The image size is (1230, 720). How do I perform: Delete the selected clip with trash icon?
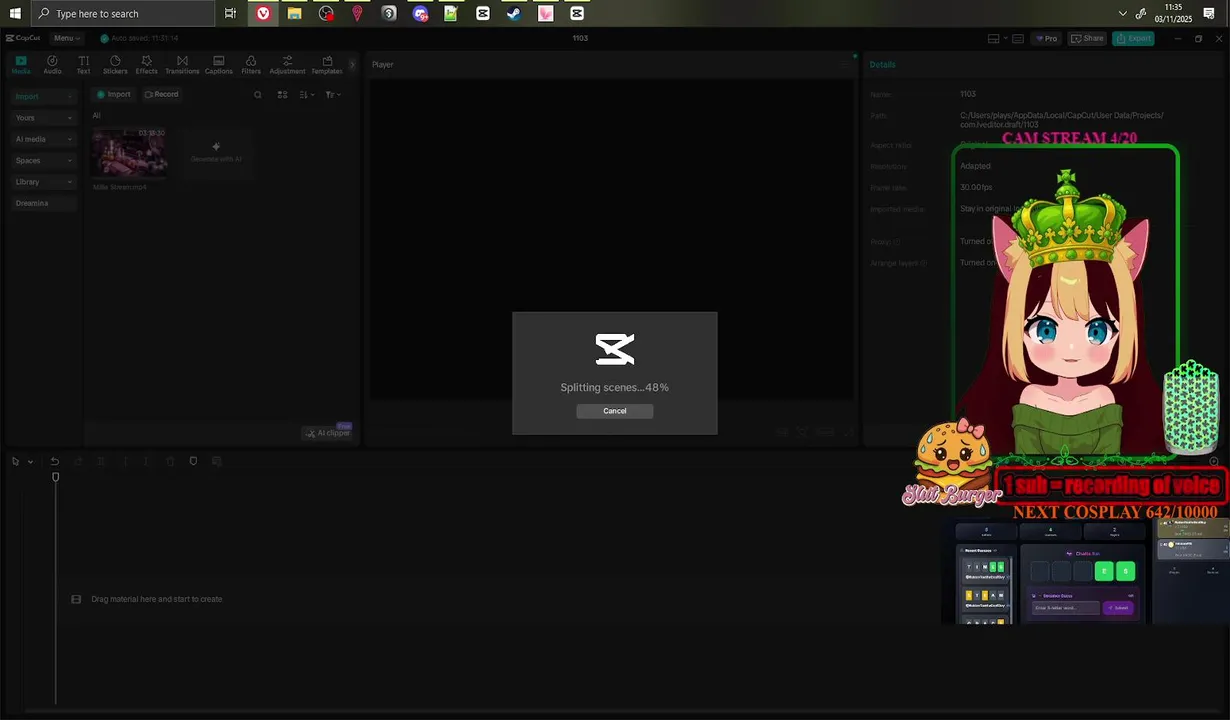(x=170, y=461)
